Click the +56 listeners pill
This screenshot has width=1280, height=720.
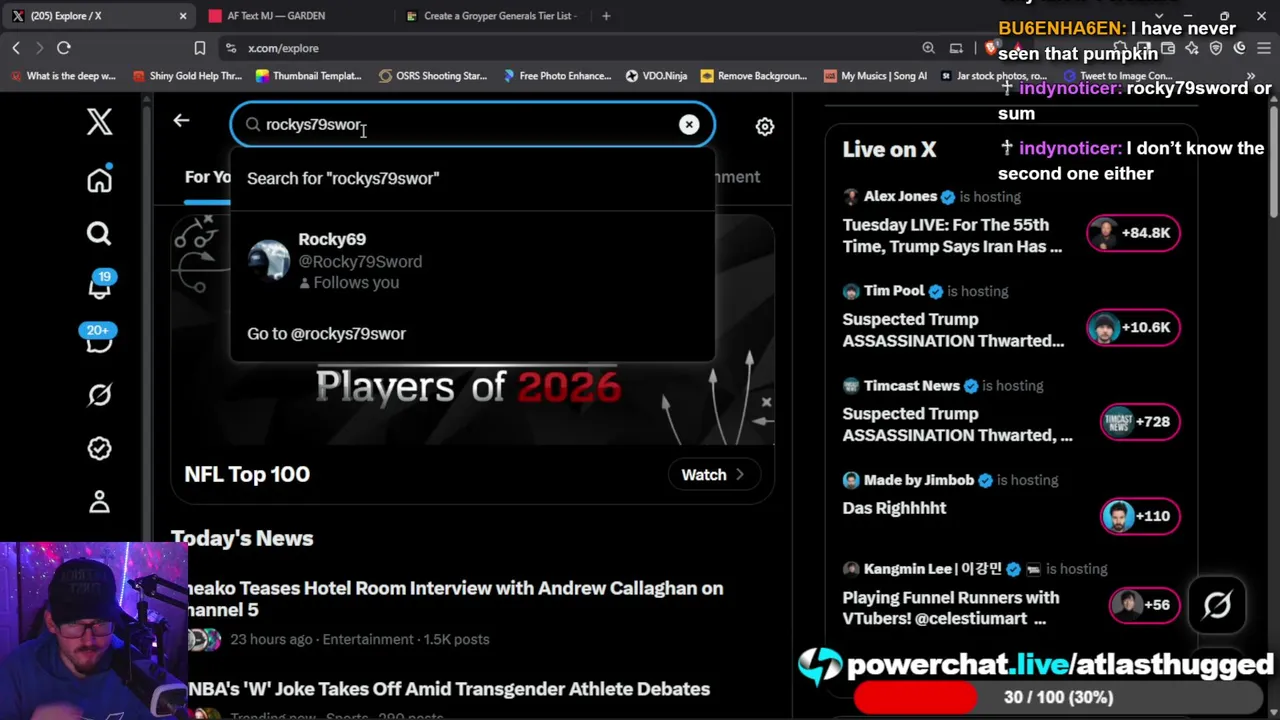pos(1144,605)
